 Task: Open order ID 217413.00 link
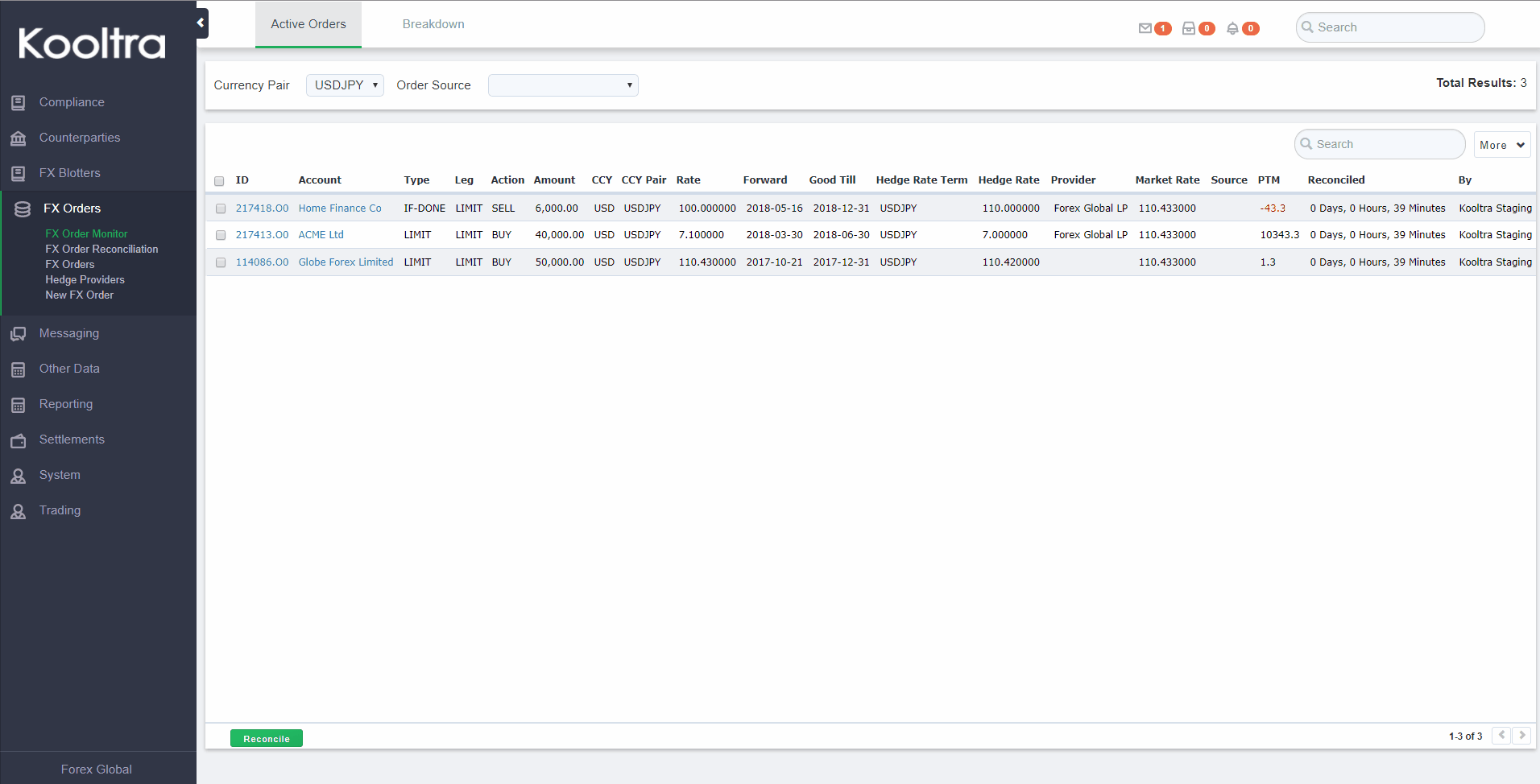[x=262, y=234]
